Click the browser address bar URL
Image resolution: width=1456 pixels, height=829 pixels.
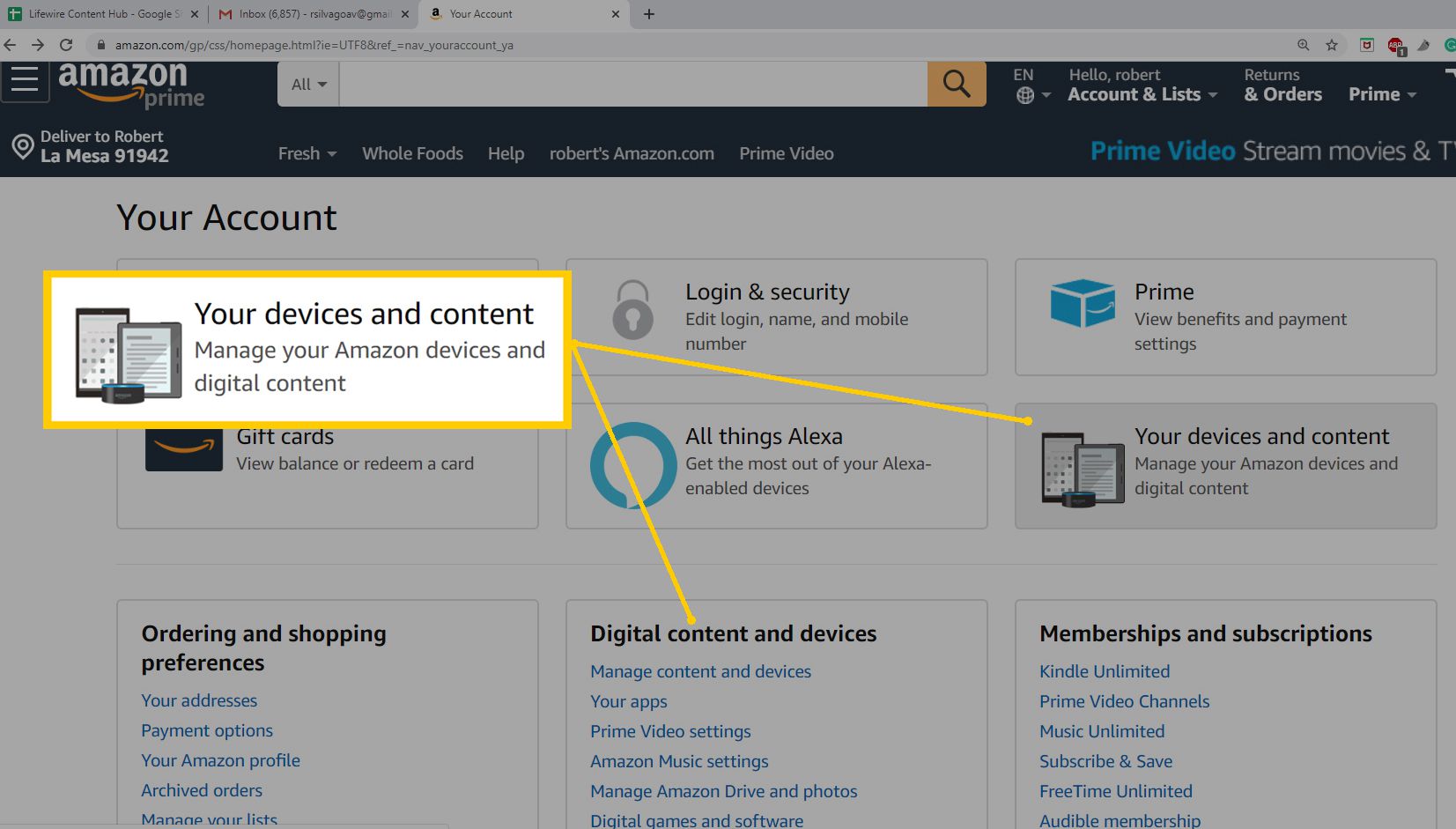[314, 45]
